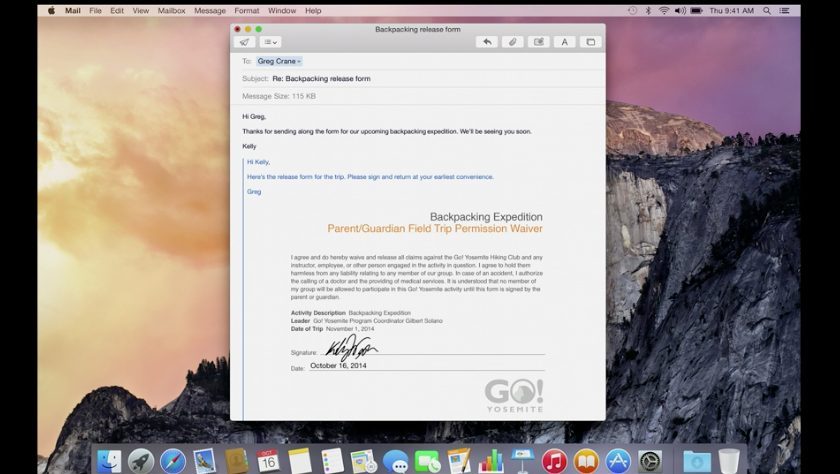Launch Safari from the dock
This screenshot has width=840, height=474.
tap(172, 460)
